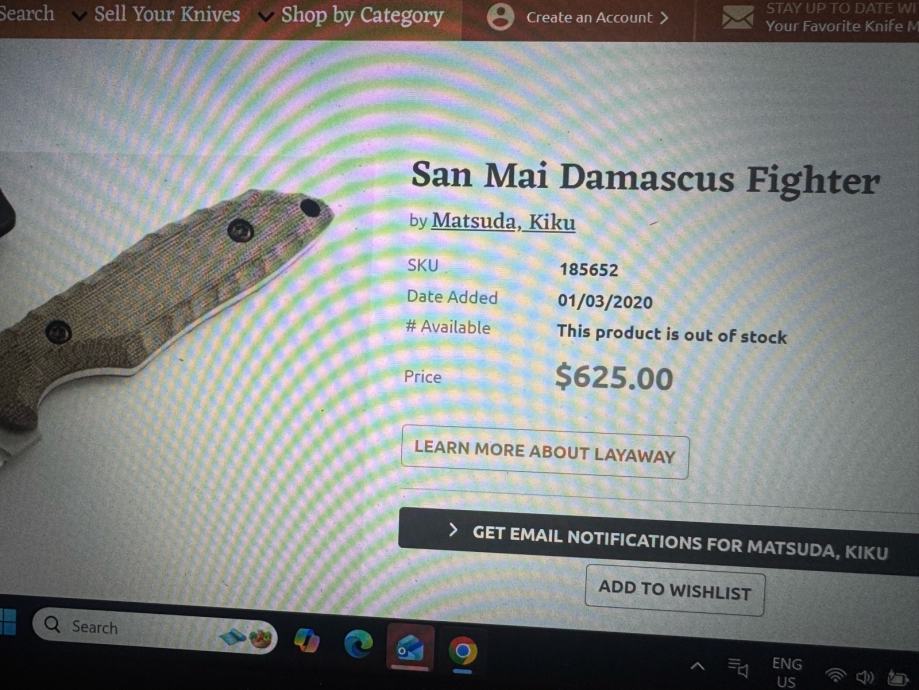
Task: Click Learn More About Layaway button
Action: click(544, 452)
